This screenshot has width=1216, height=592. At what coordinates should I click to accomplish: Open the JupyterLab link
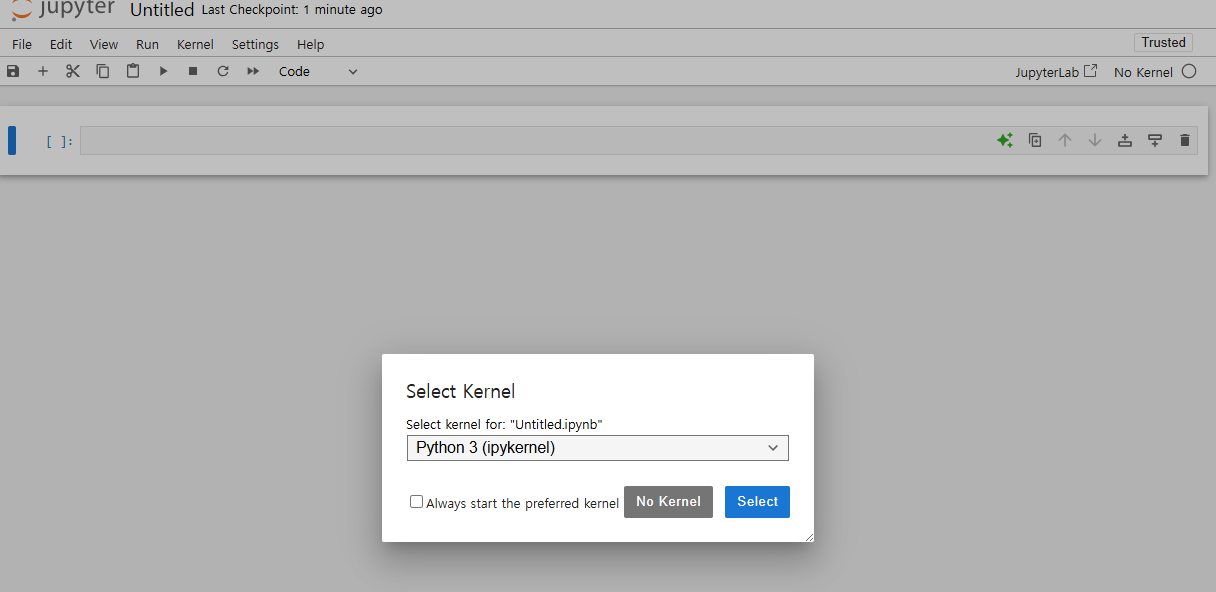(1056, 72)
